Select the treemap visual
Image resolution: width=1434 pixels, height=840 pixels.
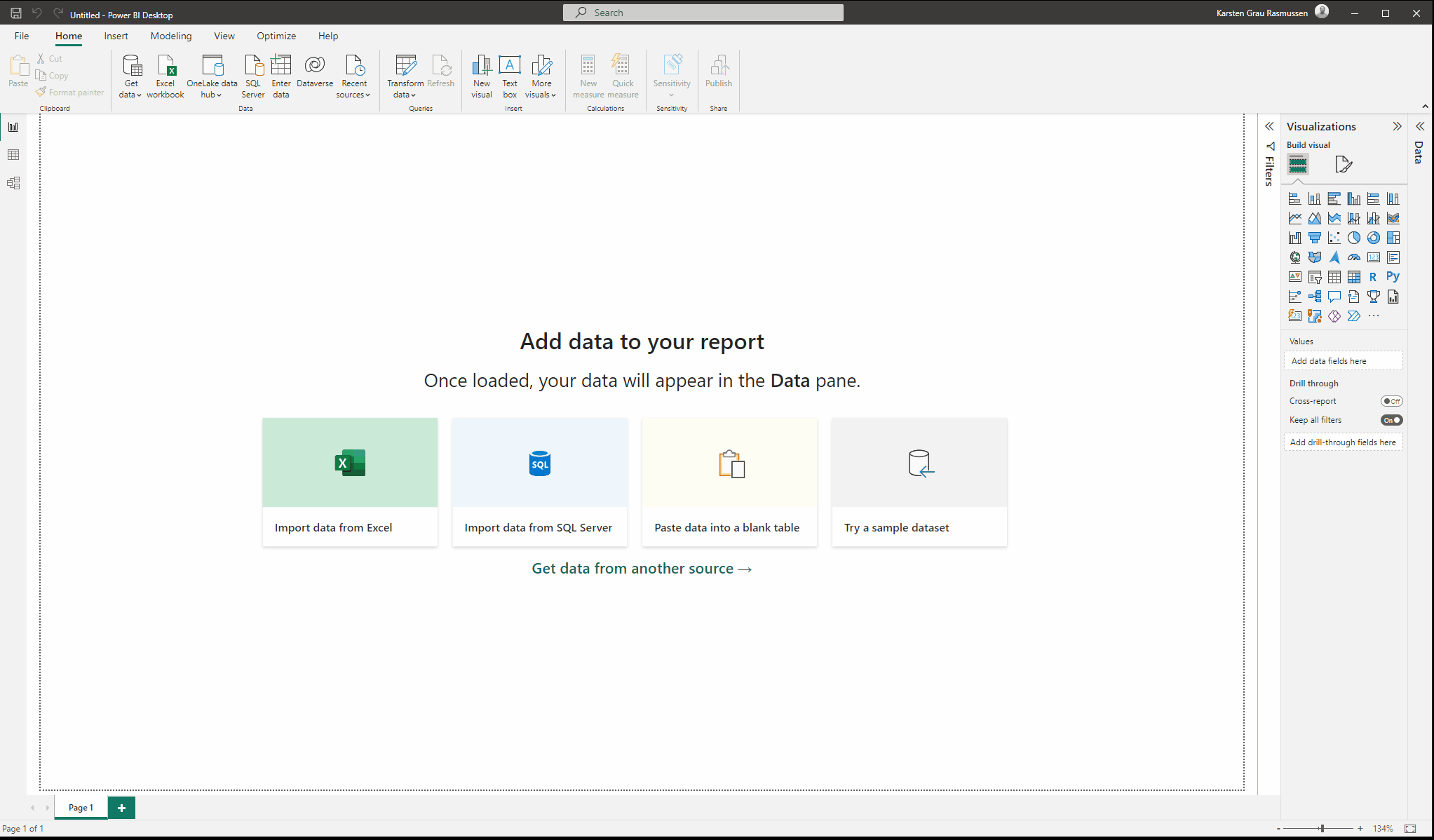click(1393, 238)
